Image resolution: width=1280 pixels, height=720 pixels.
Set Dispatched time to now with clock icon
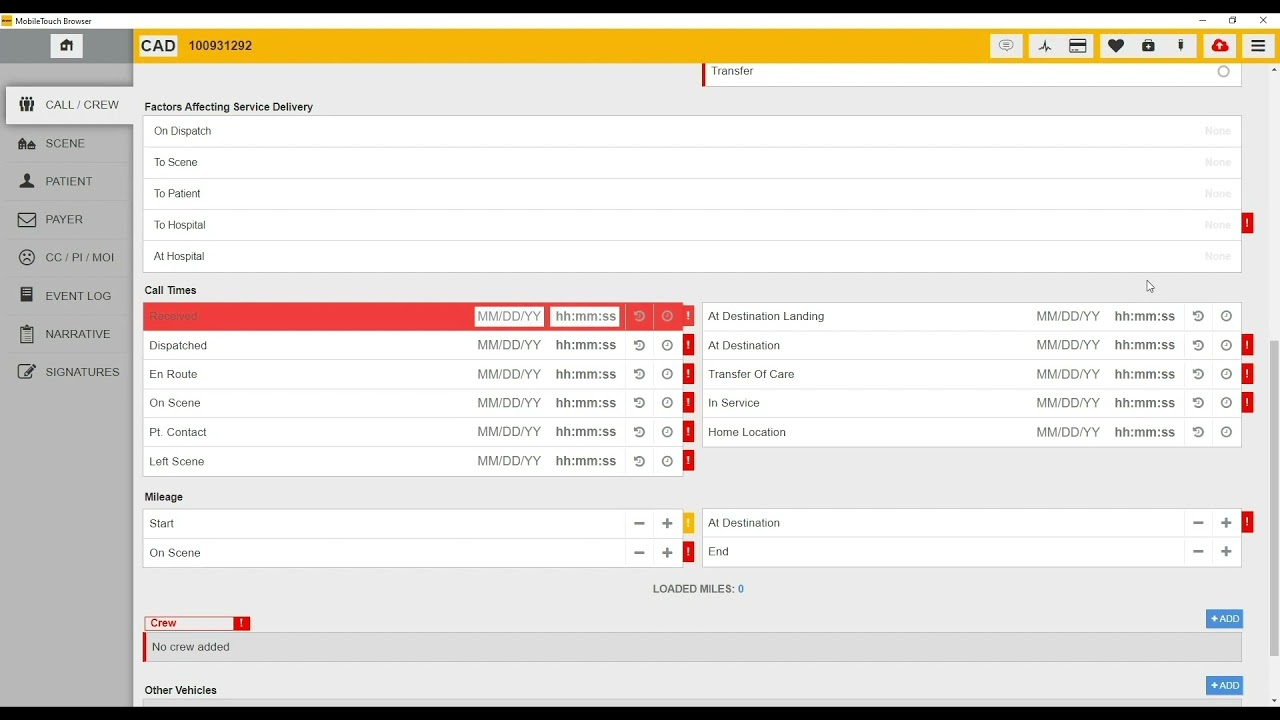tap(667, 345)
